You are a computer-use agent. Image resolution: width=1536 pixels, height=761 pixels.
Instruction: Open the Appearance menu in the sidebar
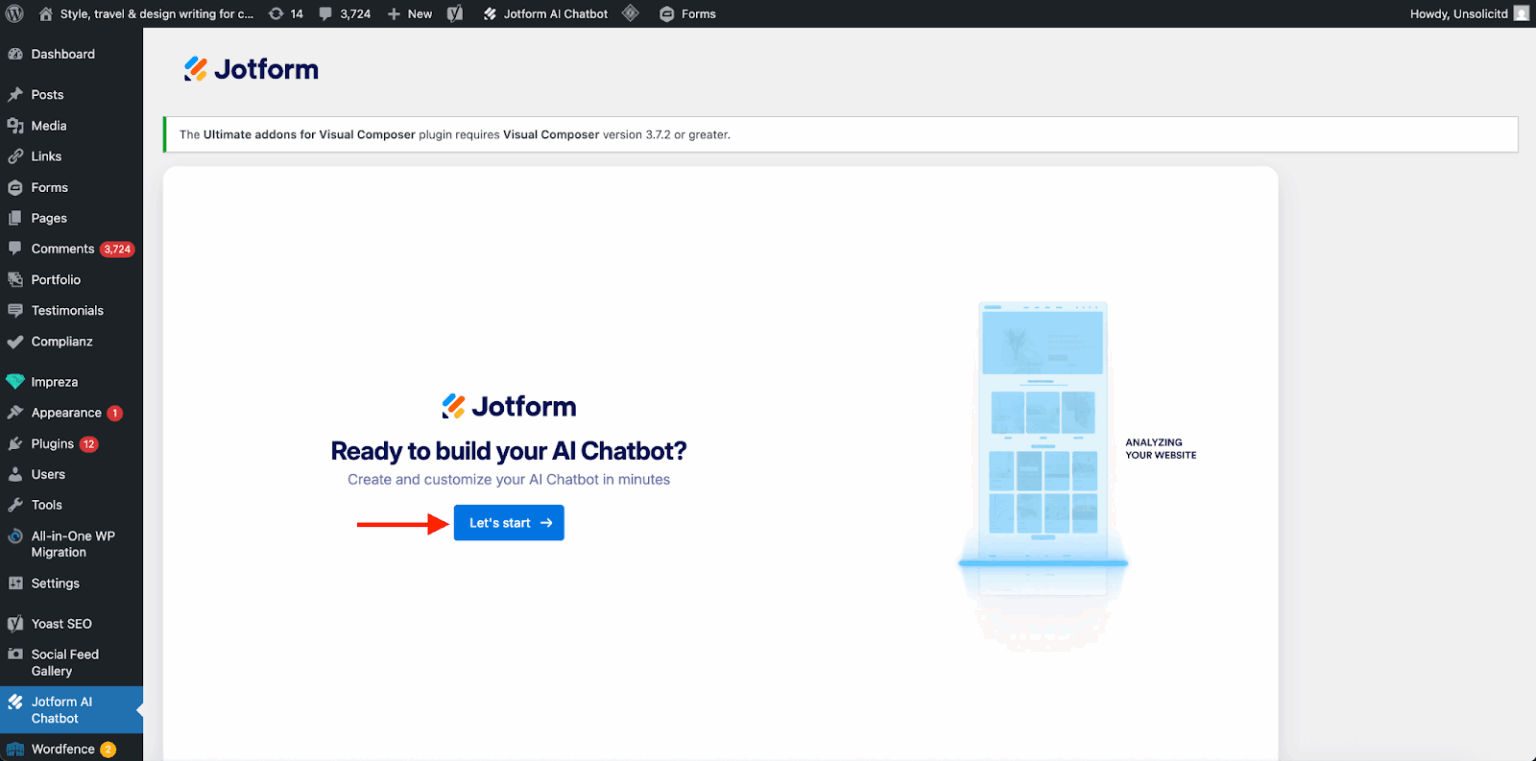pyautogui.click(x=65, y=412)
